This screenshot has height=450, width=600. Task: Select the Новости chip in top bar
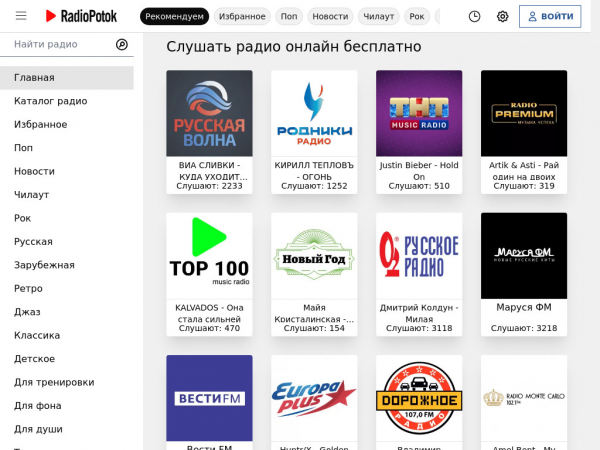[x=330, y=16]
